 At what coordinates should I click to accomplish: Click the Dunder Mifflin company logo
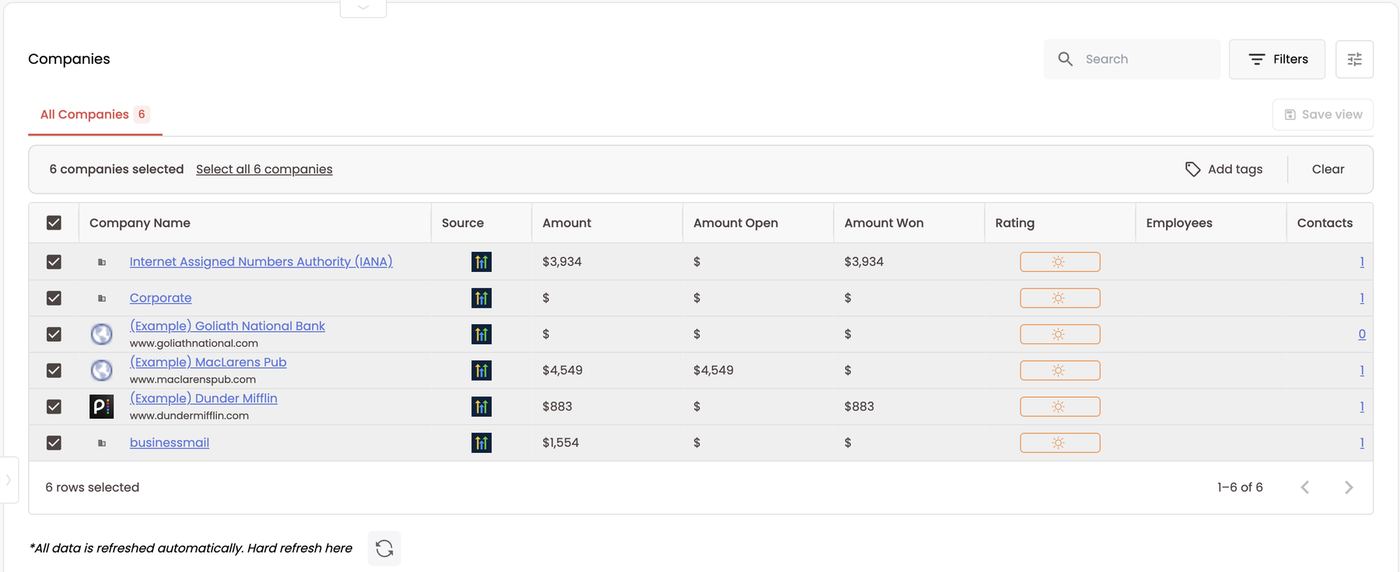click(x=101, y=406)
